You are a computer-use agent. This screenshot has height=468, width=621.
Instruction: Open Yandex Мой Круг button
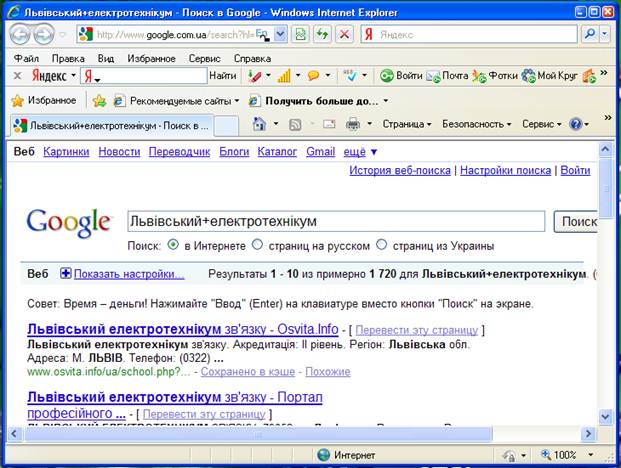549,75
